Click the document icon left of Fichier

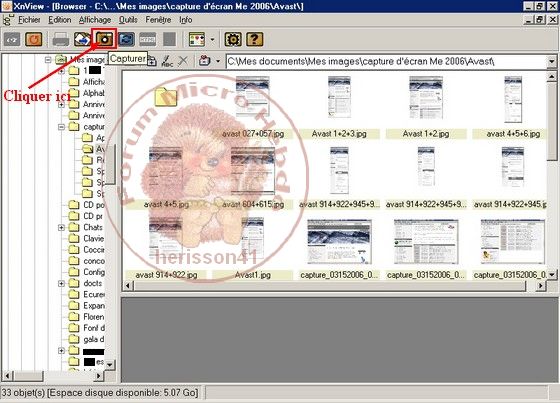tap(8, 20)
